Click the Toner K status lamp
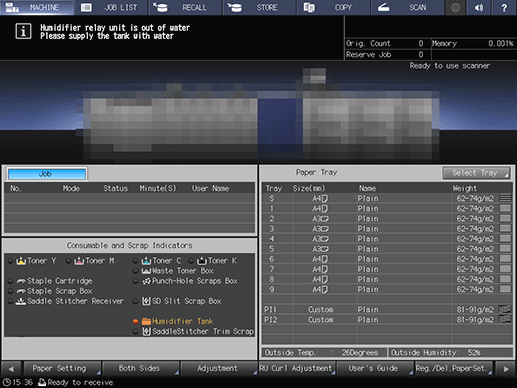 point(191,261)
